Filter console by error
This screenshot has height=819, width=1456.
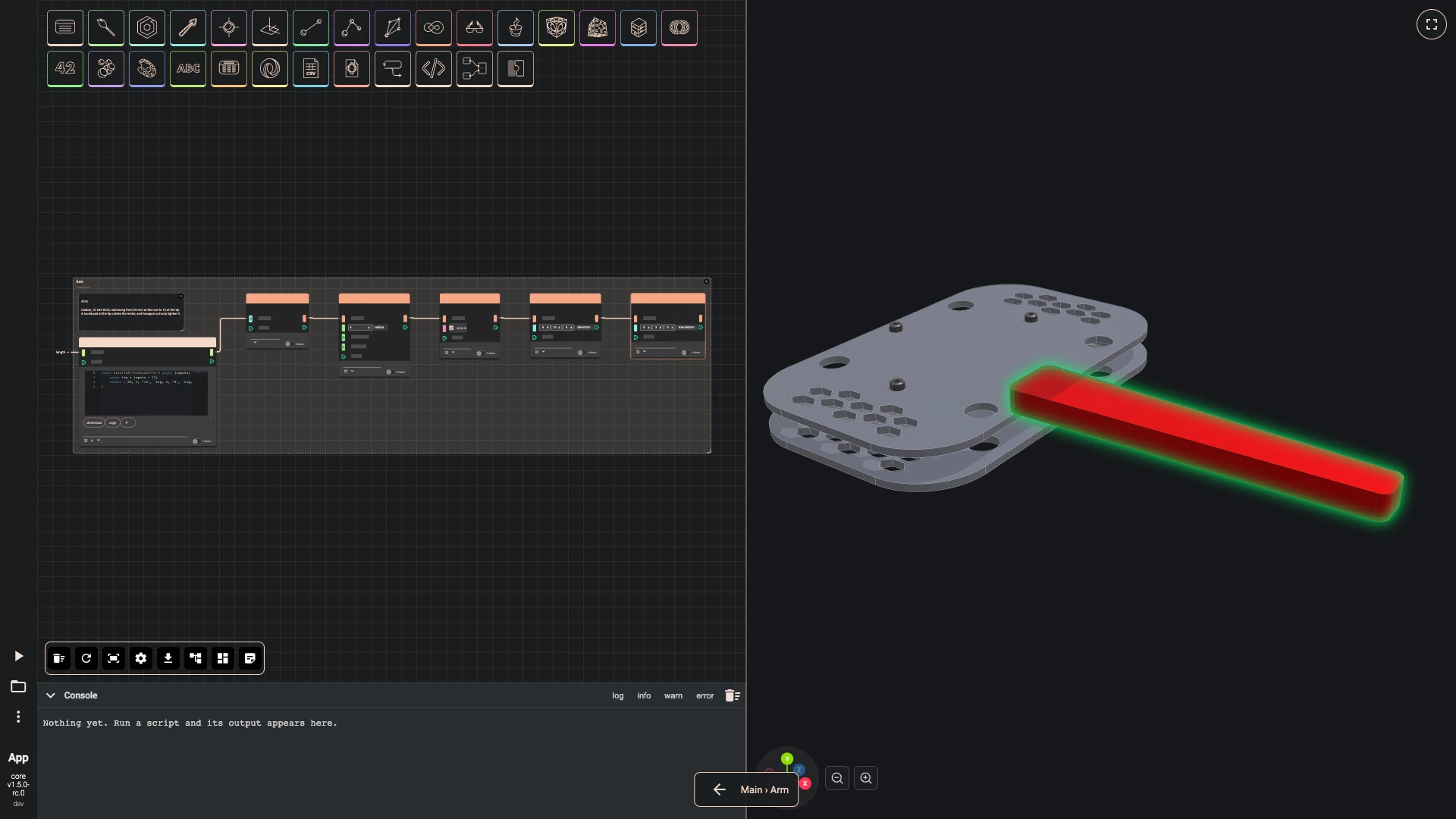[x=705, y=695]
